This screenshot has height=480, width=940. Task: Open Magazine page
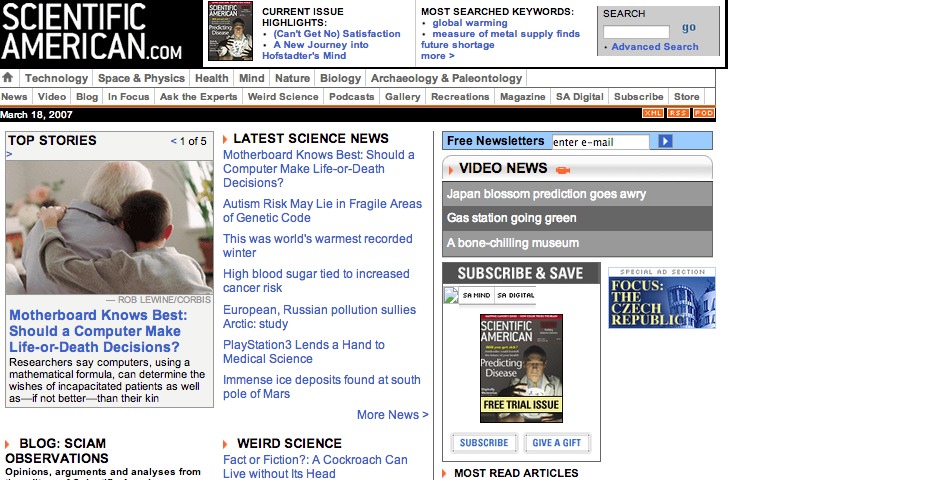523,96
